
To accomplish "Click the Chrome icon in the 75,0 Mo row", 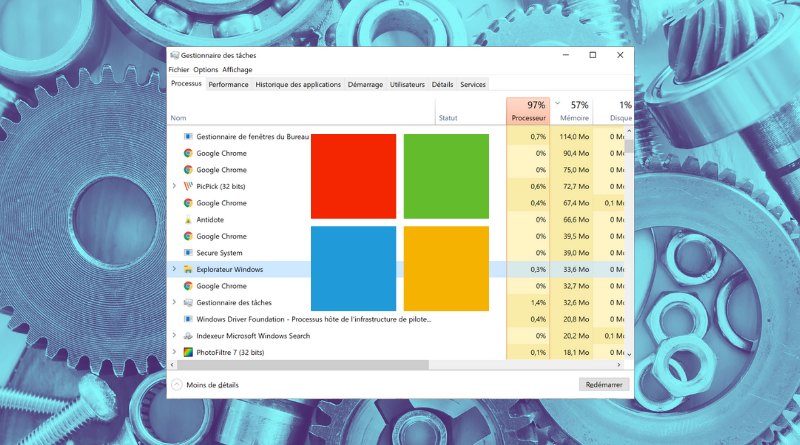I will point(188,169).
